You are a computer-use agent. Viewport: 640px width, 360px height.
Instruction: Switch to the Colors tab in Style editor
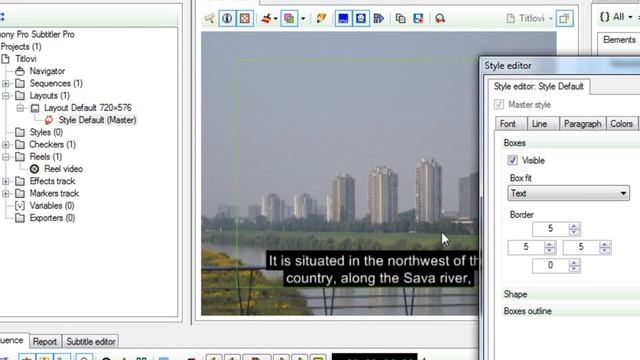pyautogui.click(x=621, y=124)
